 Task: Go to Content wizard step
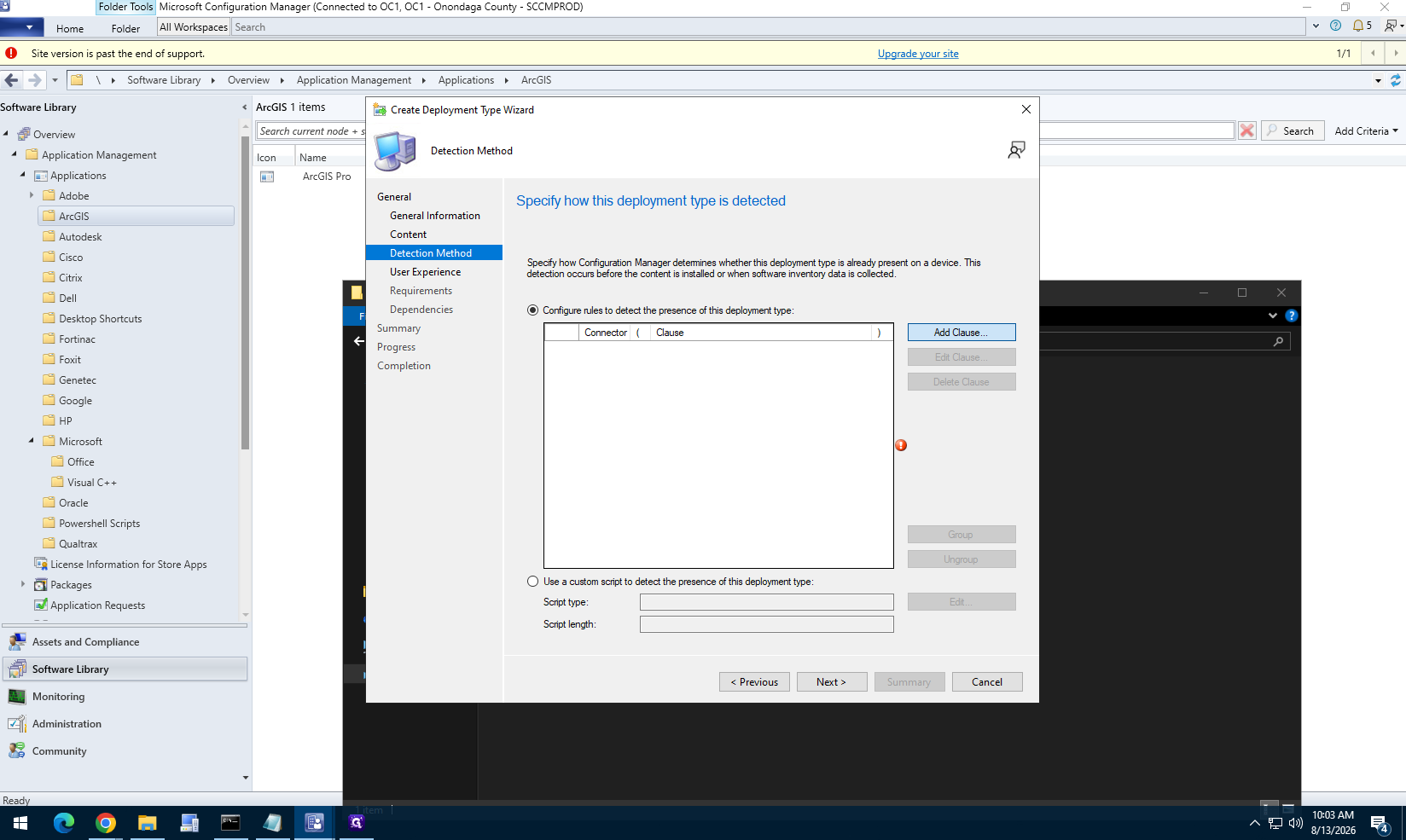pyautogui.click(x=409, y=235)
